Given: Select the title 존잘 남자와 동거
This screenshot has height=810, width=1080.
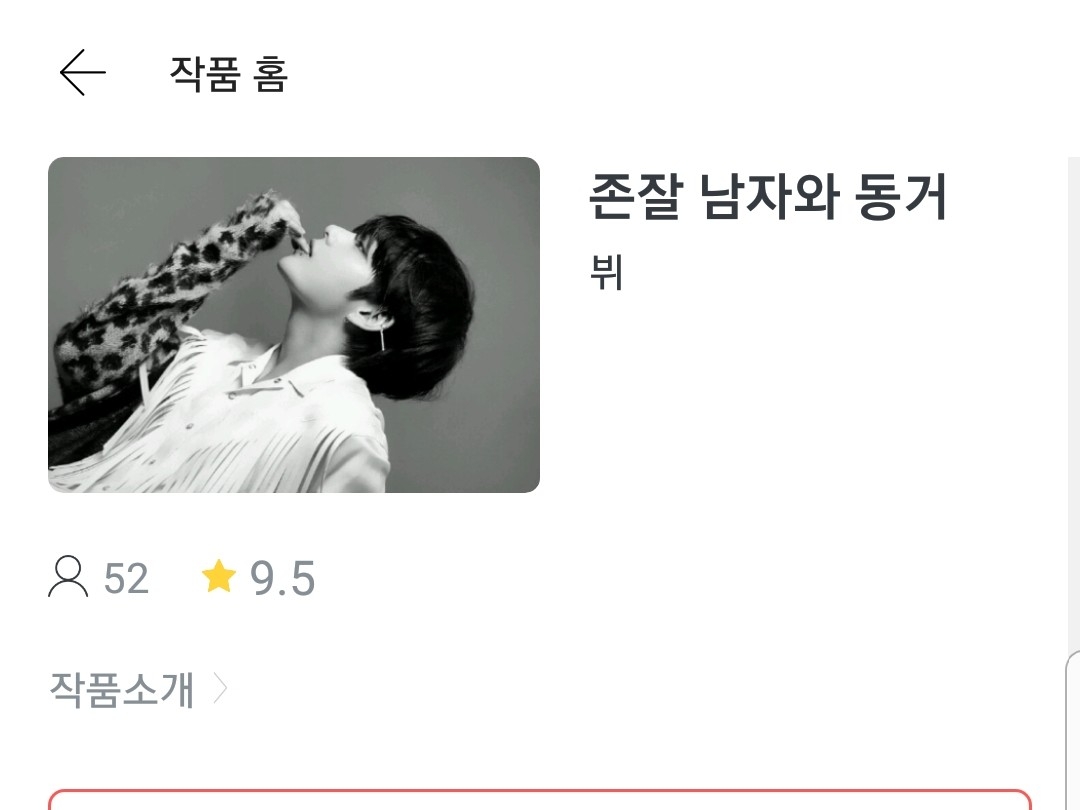Looking at the screenshot, I should coord(768,196).
